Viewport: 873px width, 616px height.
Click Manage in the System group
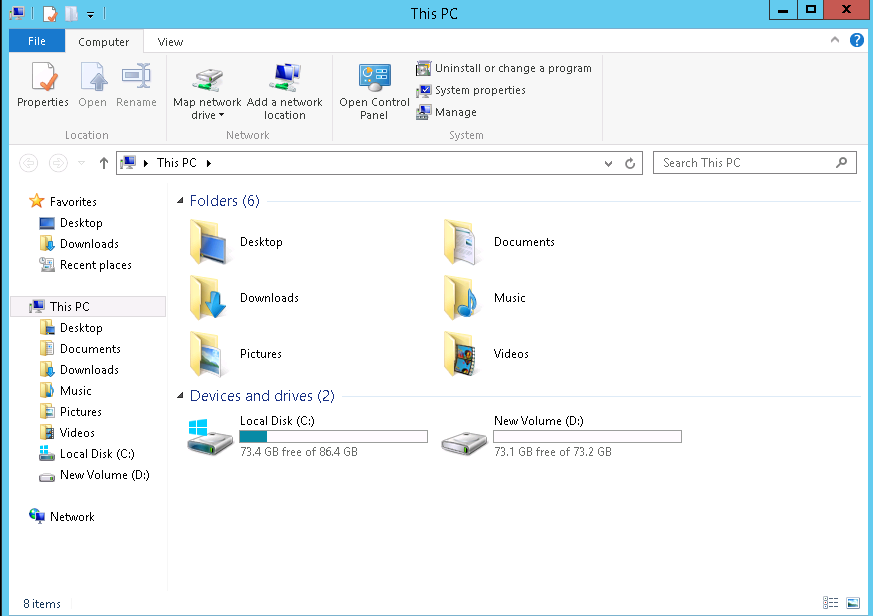[447, 113]
